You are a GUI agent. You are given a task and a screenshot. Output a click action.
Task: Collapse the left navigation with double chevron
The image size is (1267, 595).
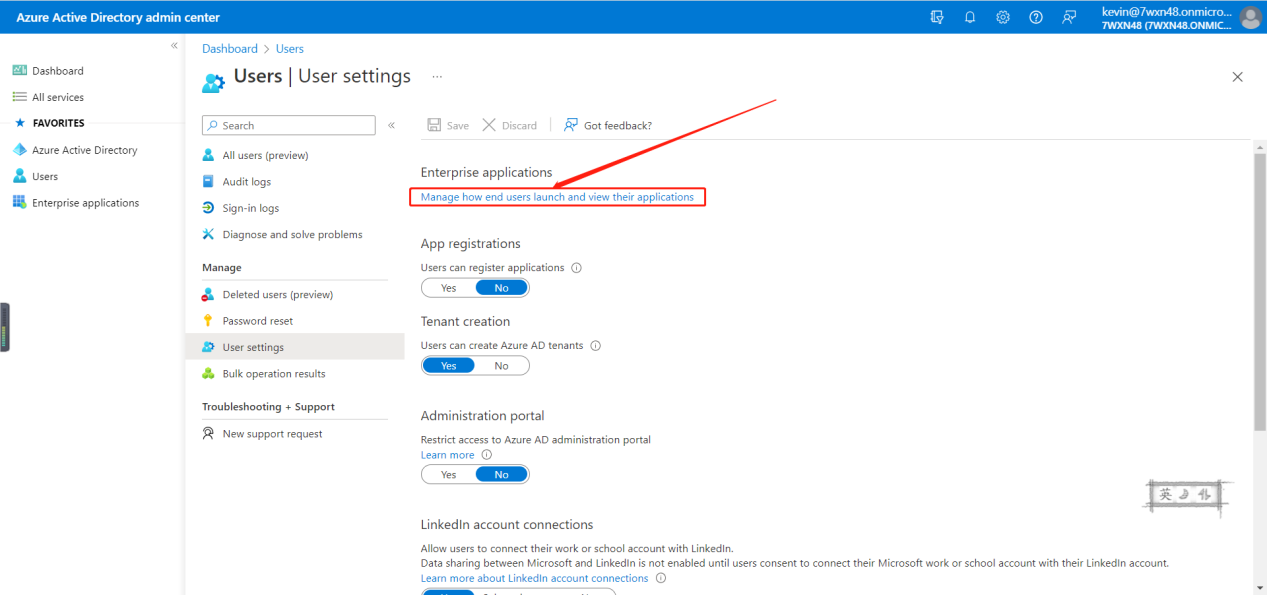[x=174, y=46]
